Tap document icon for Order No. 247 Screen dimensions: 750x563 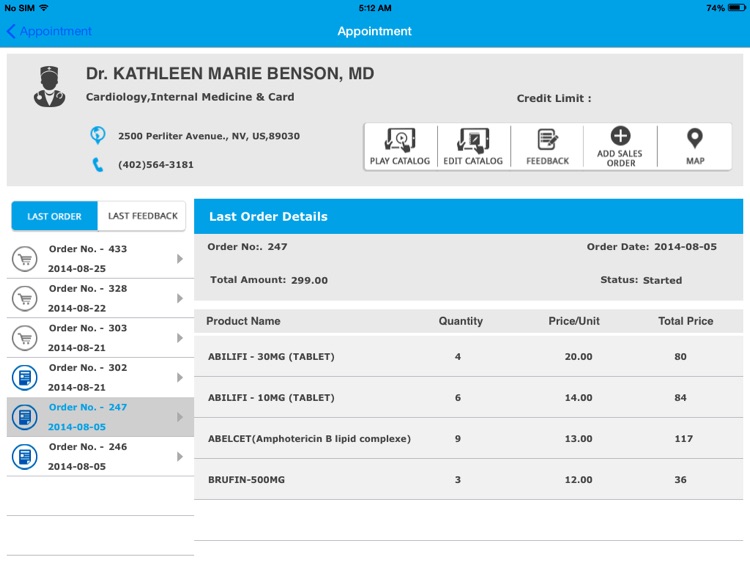(x=25, y=417)
